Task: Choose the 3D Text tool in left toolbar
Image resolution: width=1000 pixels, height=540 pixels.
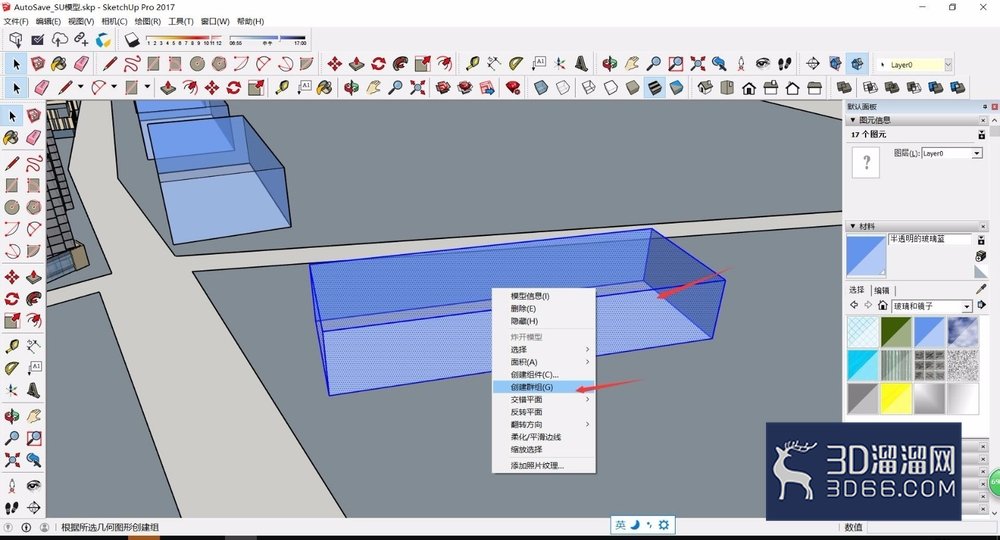Action: [x=33, y=390]
